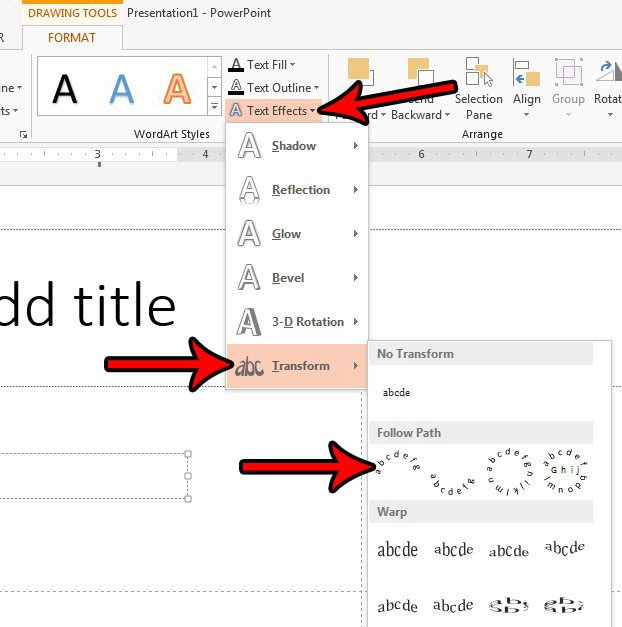Open the Shadow submenu
This screenshot has height=627, width=622.
pos(296,146)
